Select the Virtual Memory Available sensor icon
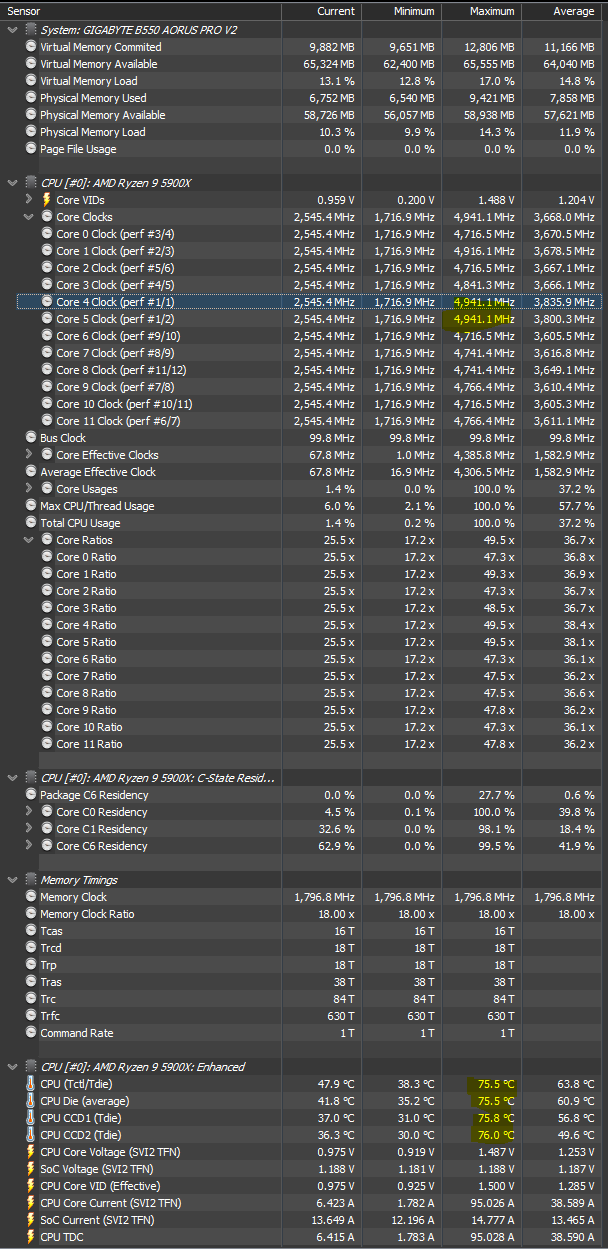 pyautogui.click(x=31, y=64)
